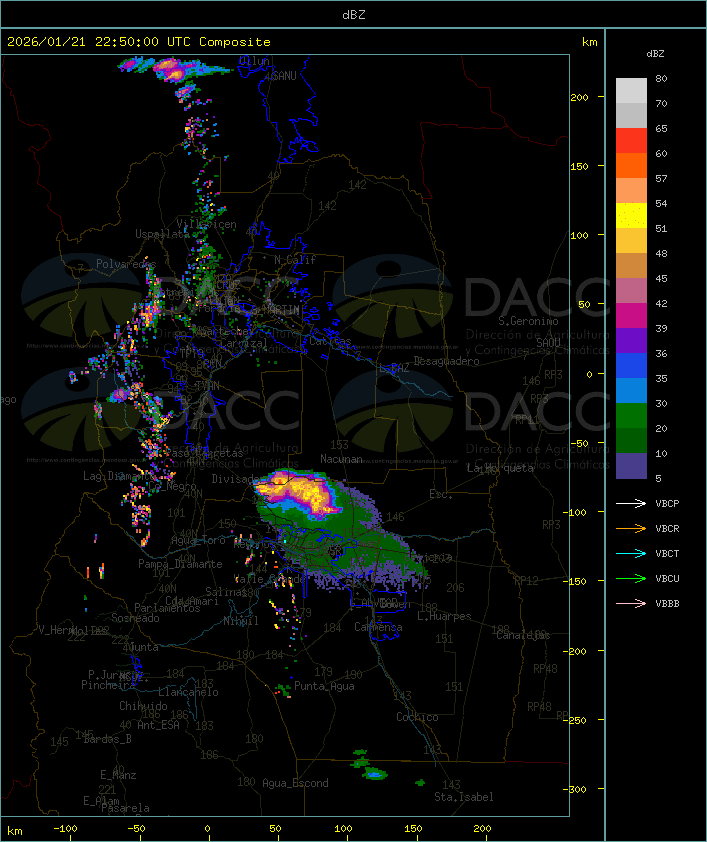
Task: Click the 'L.Huarpes' map label
Action: [x=444, y=616]
